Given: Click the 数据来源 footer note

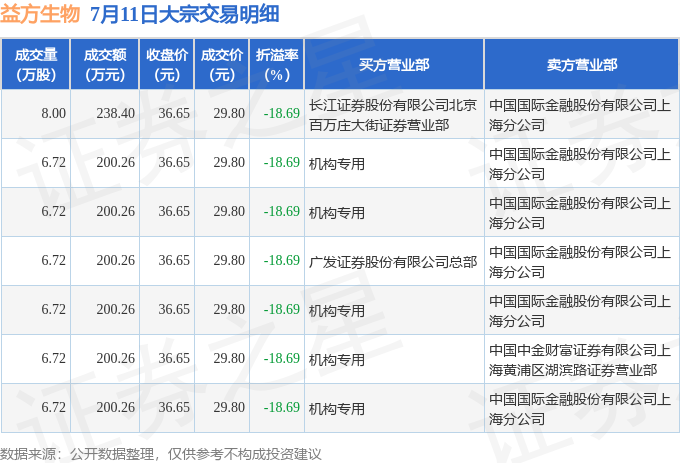Looking at the screenshot, I should pos(160,454).
